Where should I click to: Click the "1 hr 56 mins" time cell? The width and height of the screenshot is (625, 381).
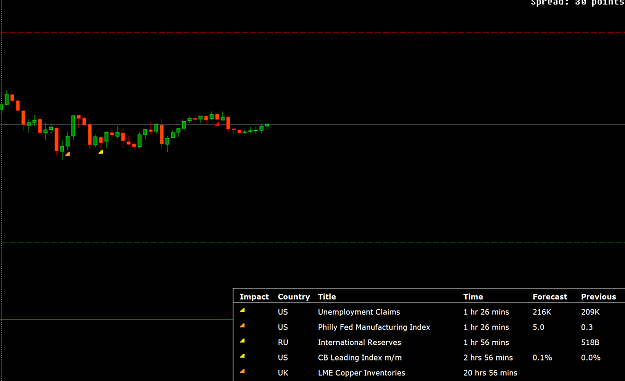coord(486,342)
